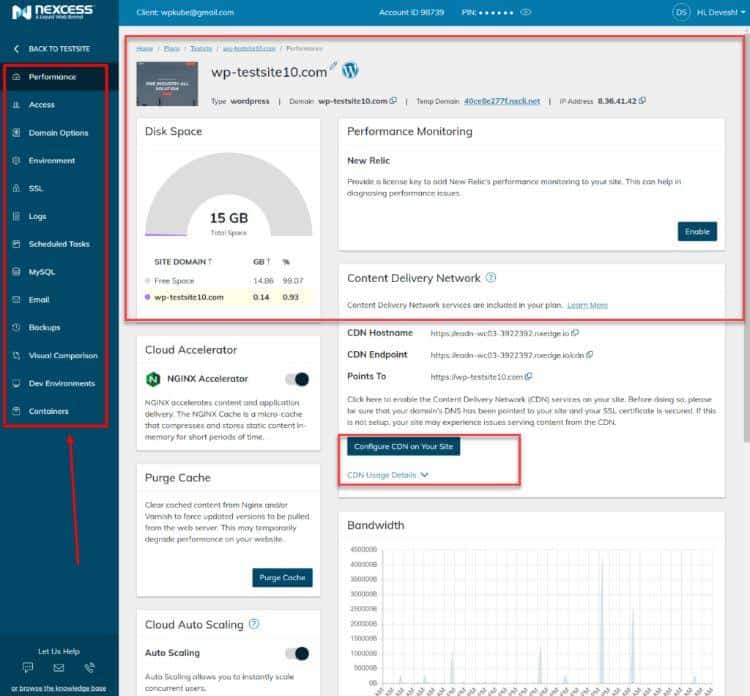
Task: Click the Dev Environments monitor icon
Action: tap(16, 383)
